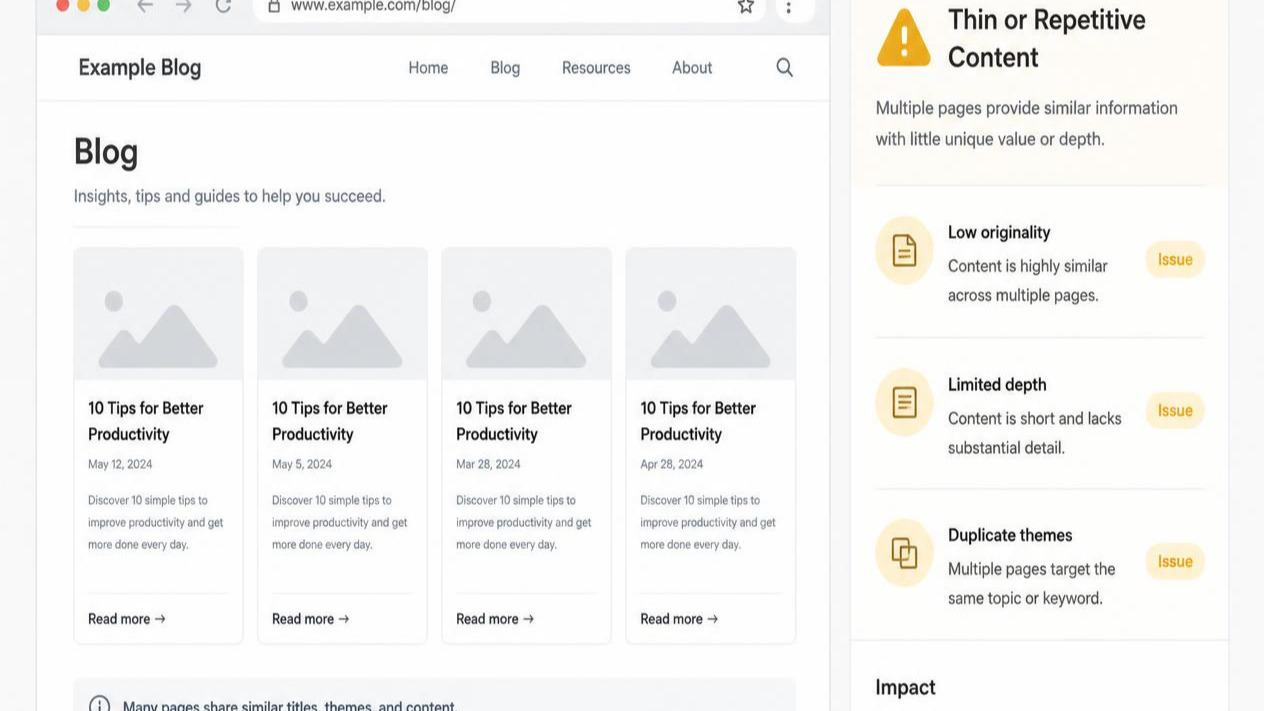This screenshot has height=711, width=1264.
Task: Click the "Blog" page heading
Action: [x=106, y=152]
